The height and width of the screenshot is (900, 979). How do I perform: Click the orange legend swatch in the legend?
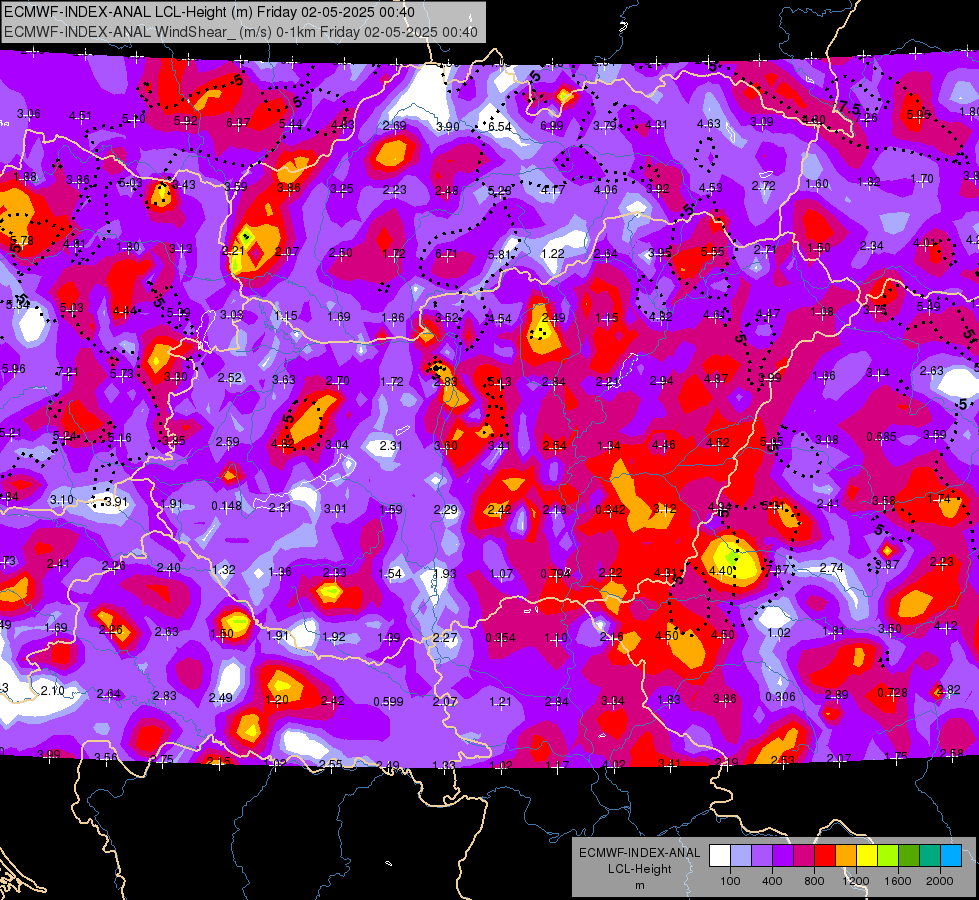[x=846, y=855]
